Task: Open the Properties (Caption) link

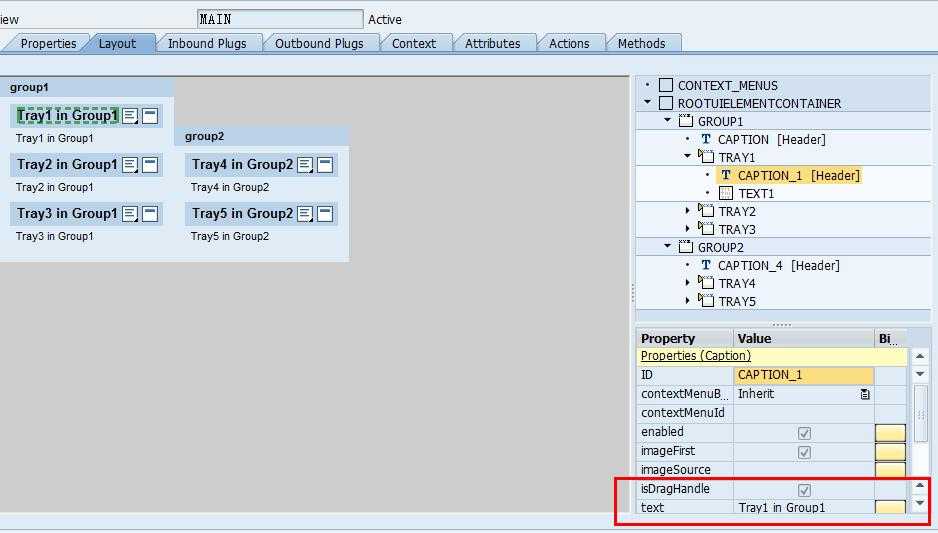Action: pos(695,356)
